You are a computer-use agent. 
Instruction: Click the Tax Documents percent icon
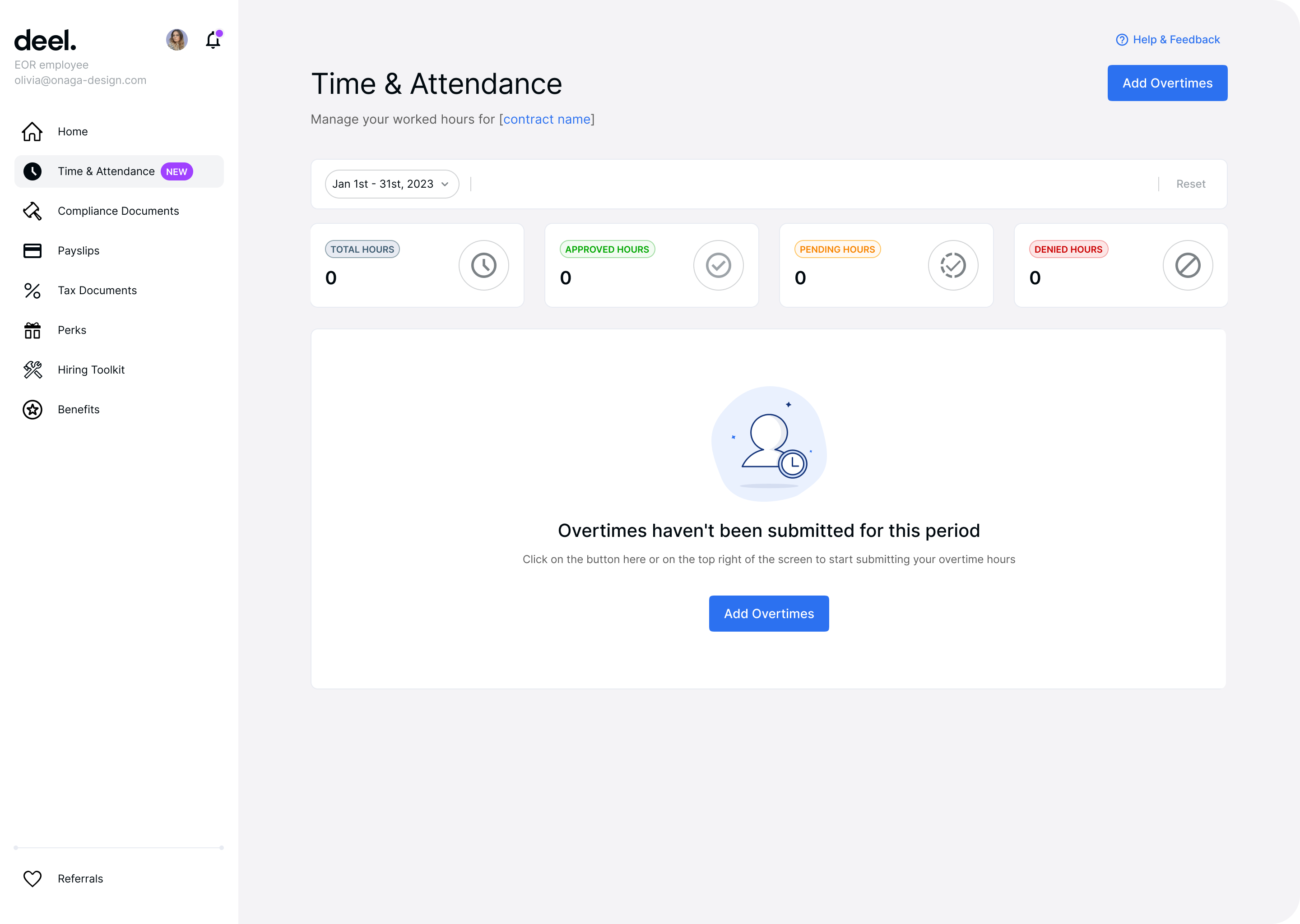point(32,291)
